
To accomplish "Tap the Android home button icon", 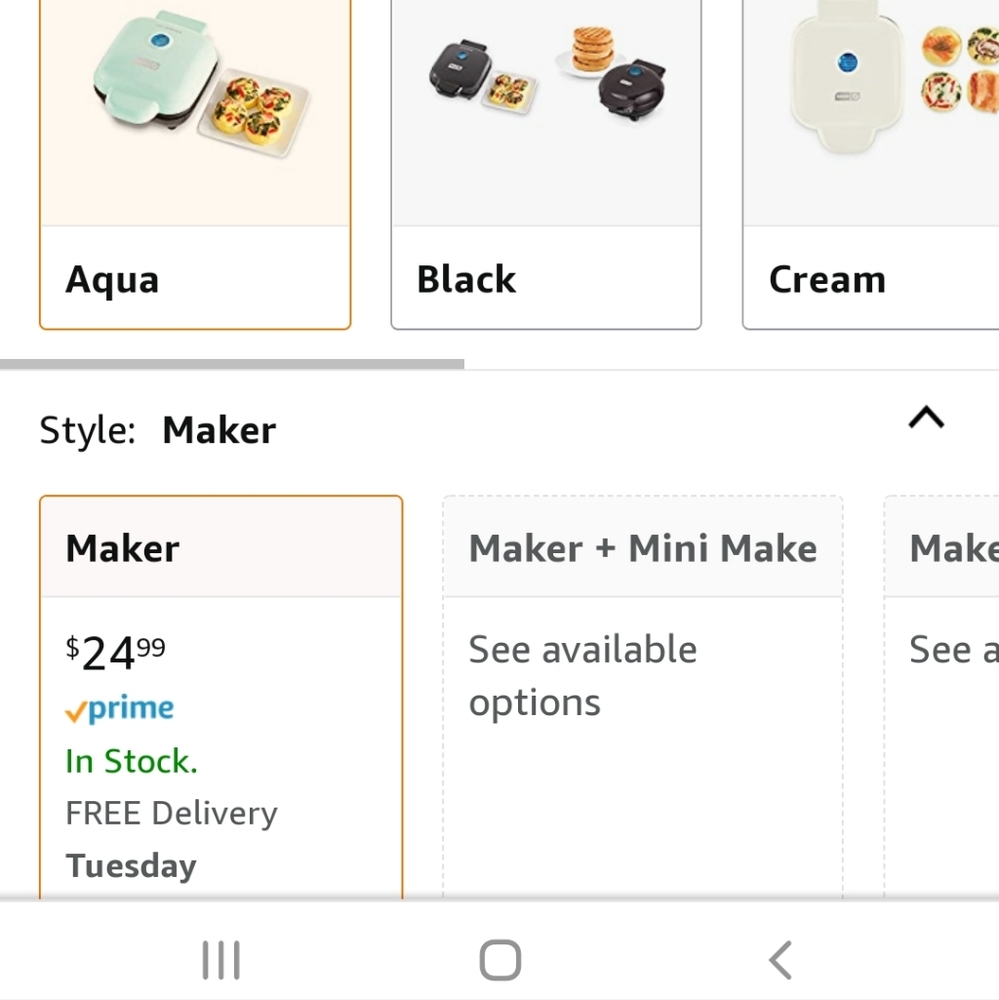I will click(499, 957).
